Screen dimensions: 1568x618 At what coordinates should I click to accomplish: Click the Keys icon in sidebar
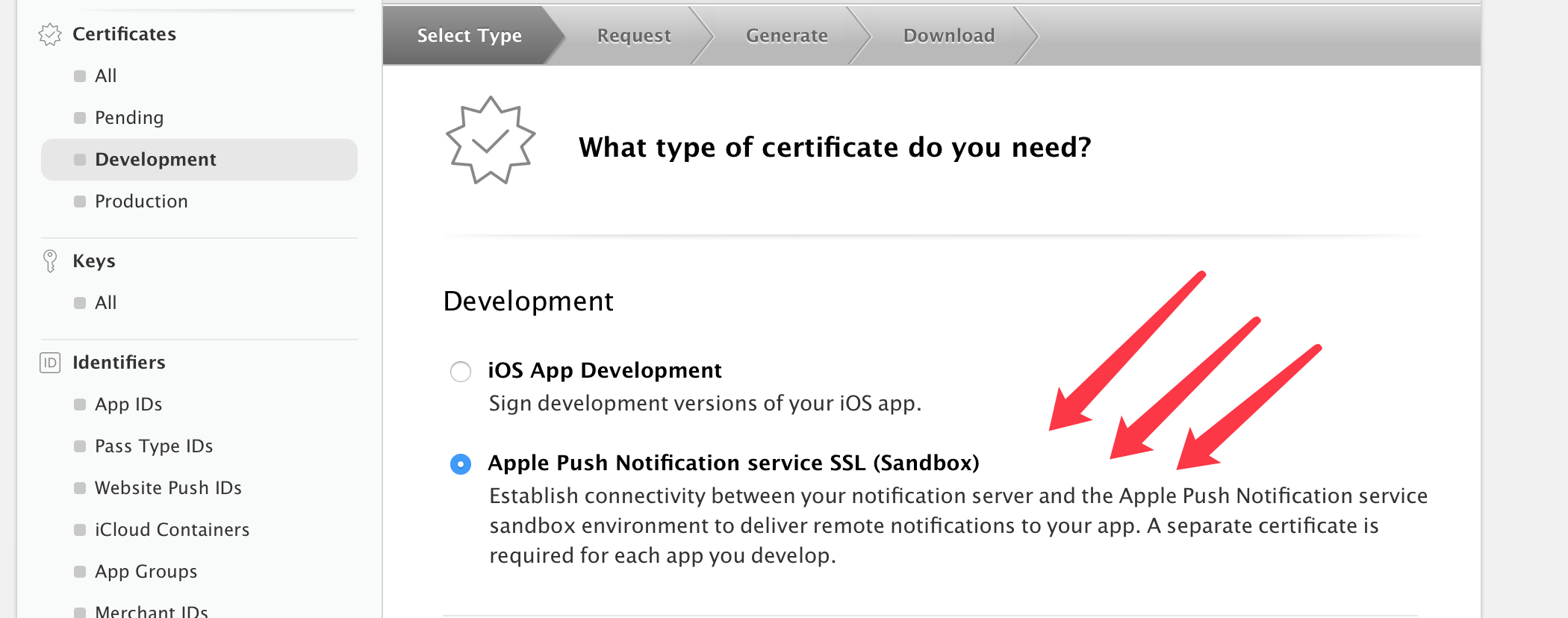tap(50, 261)
